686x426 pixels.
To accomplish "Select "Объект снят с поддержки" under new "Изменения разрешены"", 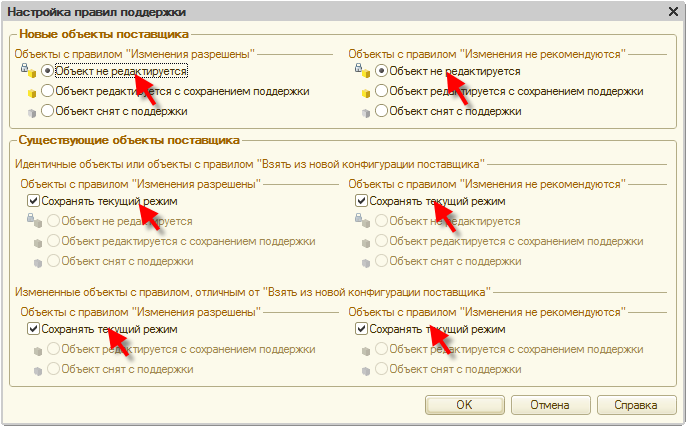I will pyautogui.click(x=47, y=111).
